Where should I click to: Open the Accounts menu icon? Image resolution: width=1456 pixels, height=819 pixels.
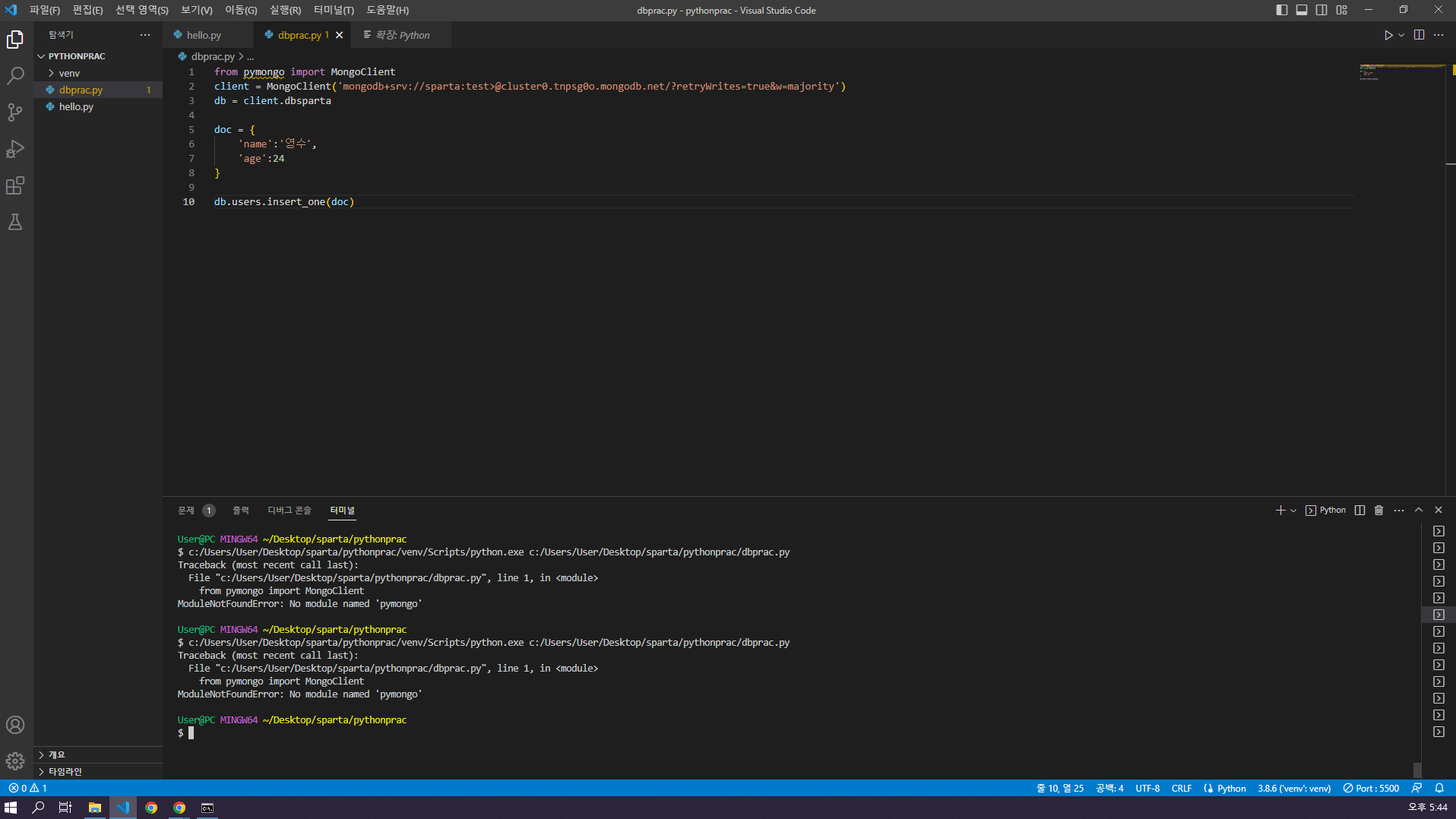pyautogui.click(x=15, y=725)
